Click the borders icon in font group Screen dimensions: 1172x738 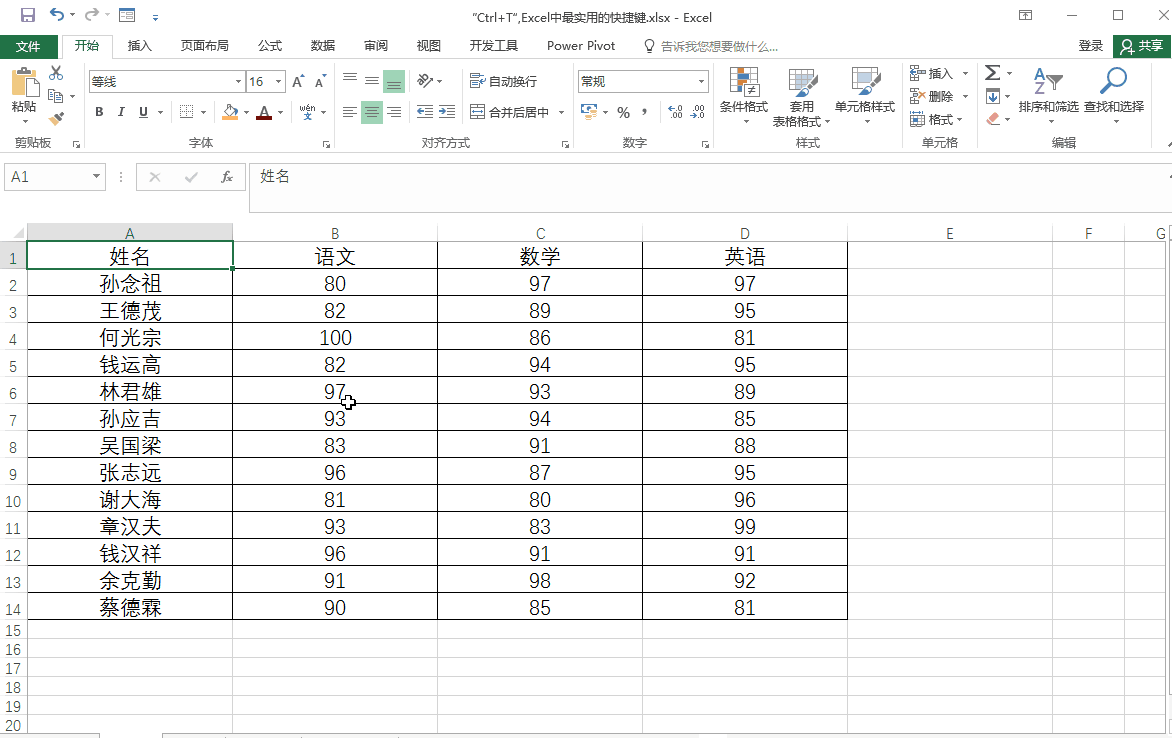point(187,112)
